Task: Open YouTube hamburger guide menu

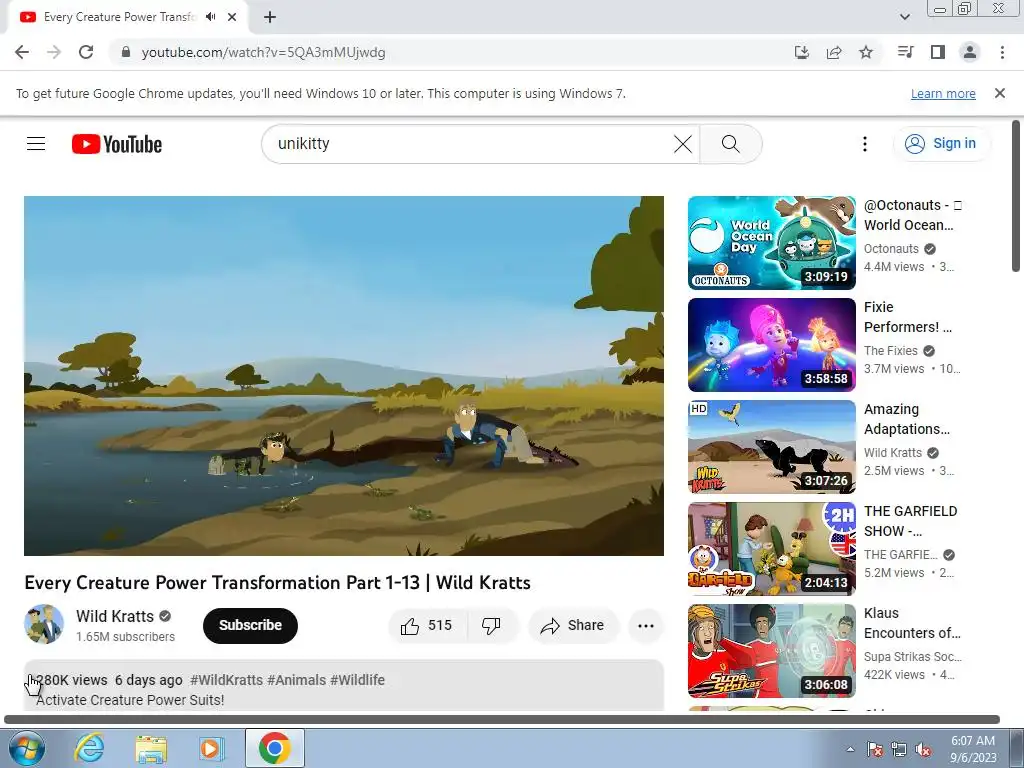Action: [x=36, y=144]
